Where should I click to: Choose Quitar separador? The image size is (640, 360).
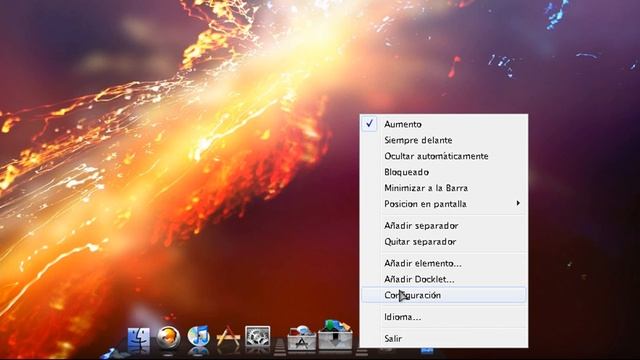click(x=444, y=241)
